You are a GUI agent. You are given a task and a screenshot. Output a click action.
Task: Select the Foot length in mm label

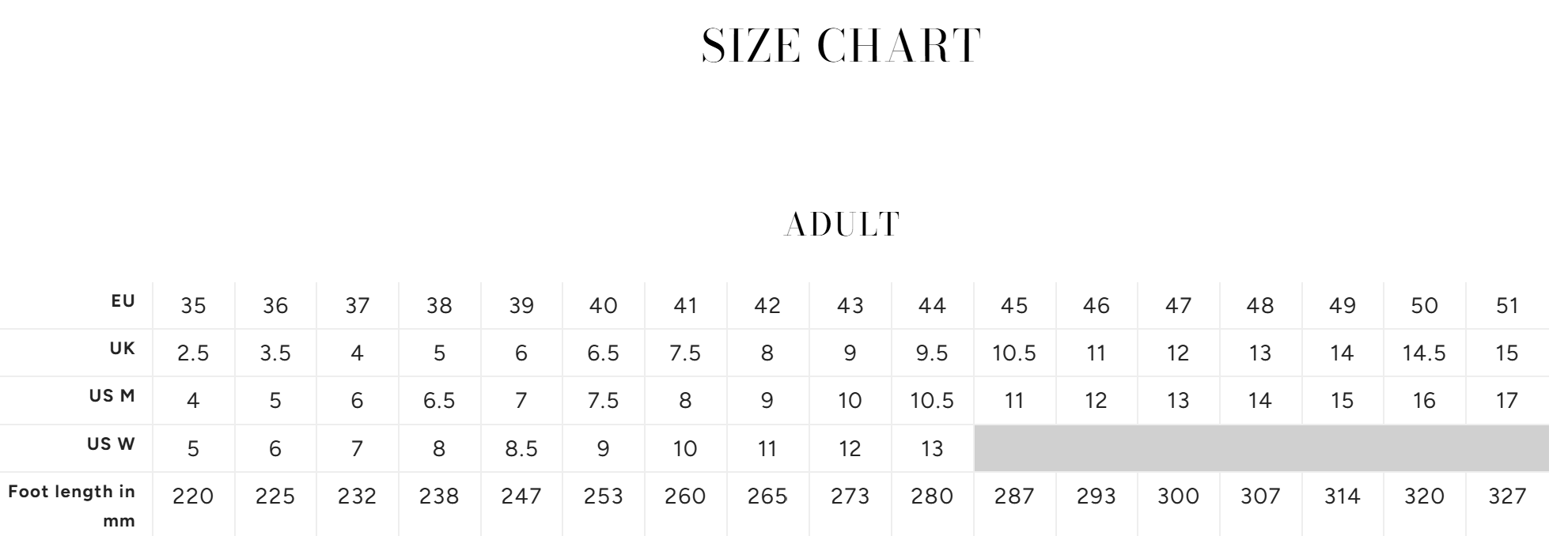(73, 506)
